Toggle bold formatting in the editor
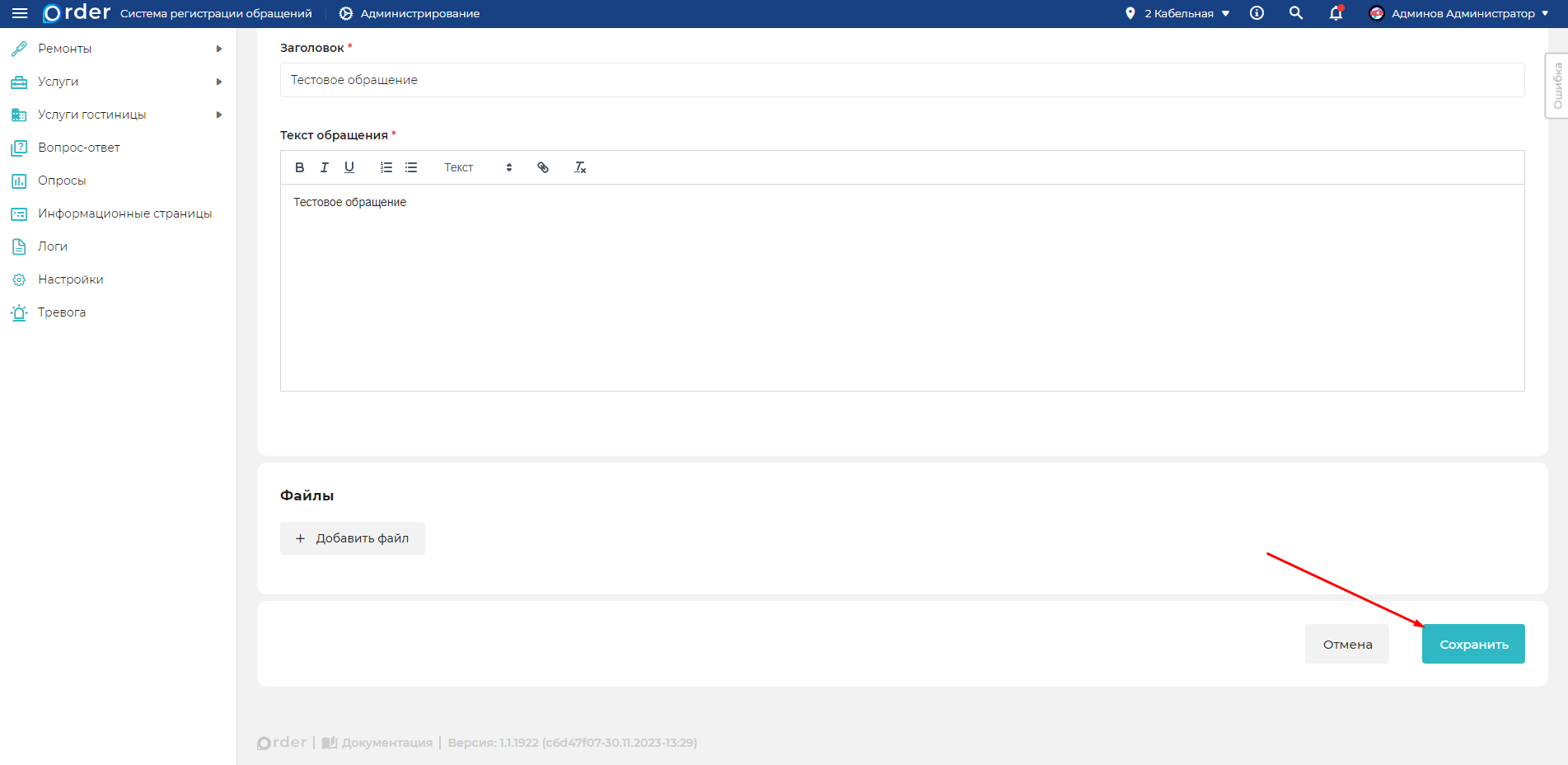 [300, 167]
